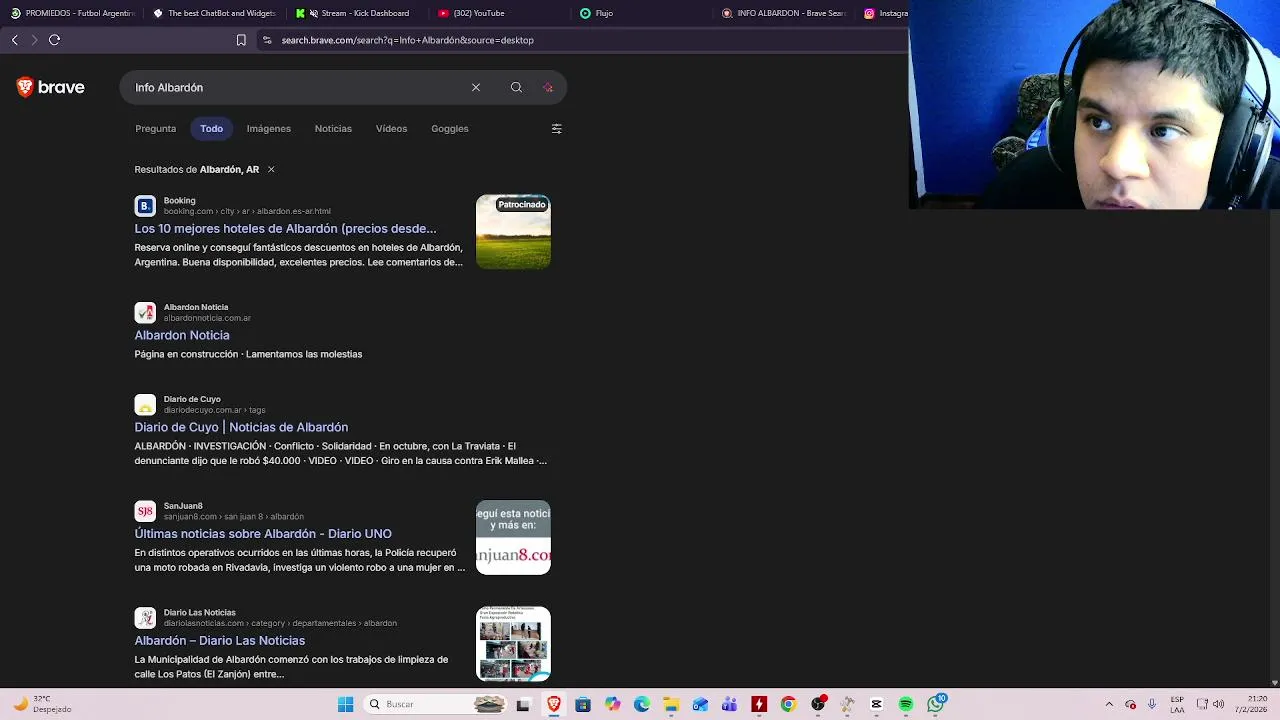Image resolution: width=1280 pixels, height=720 pixels.
Task: Switch to the Vídeos tab
Action: 391,129
